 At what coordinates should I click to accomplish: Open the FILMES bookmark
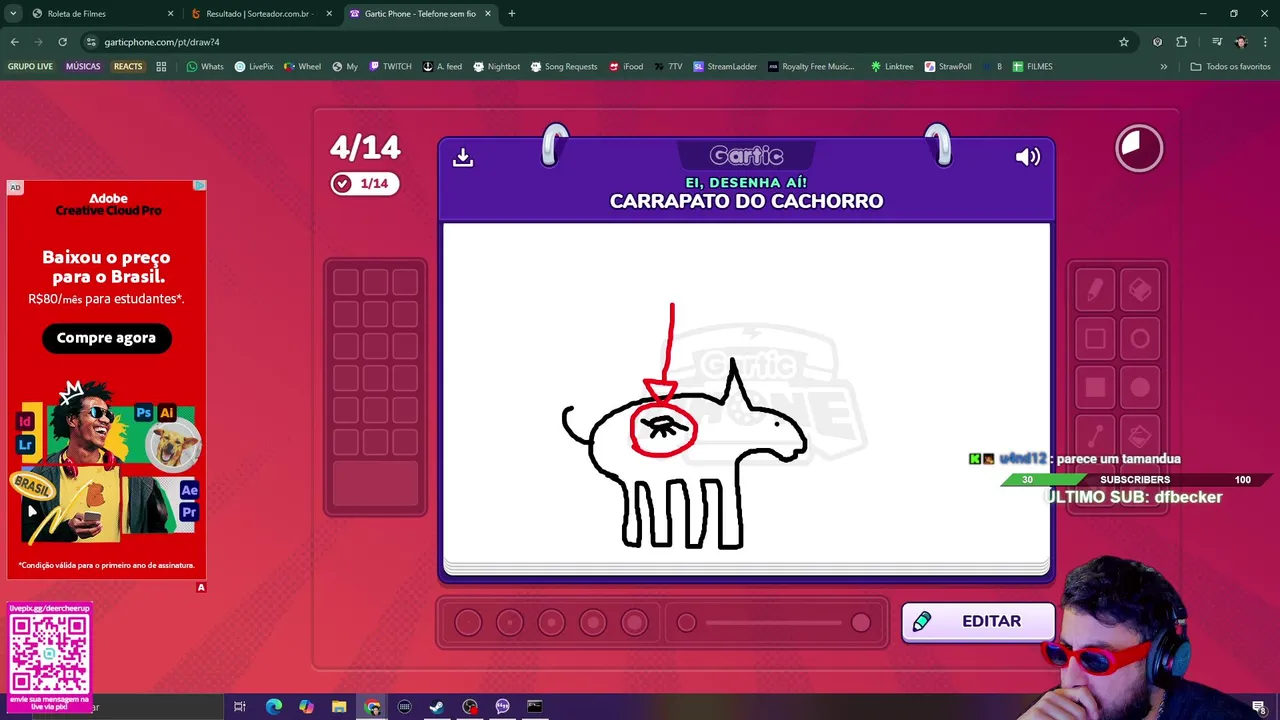(1032, 67)
